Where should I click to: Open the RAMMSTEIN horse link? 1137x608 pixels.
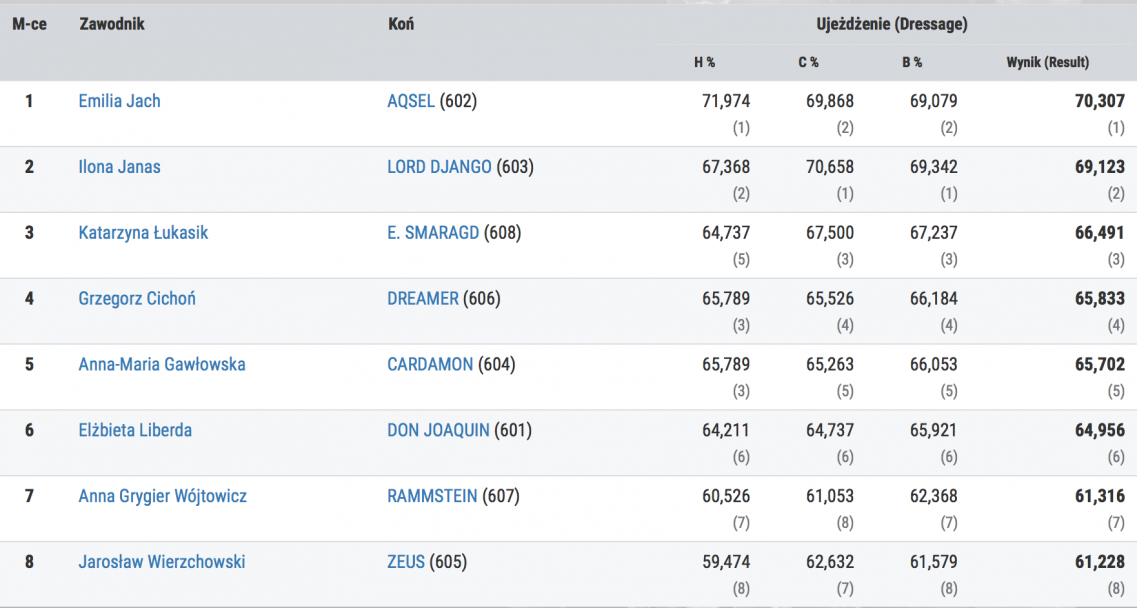click(432, 496)
